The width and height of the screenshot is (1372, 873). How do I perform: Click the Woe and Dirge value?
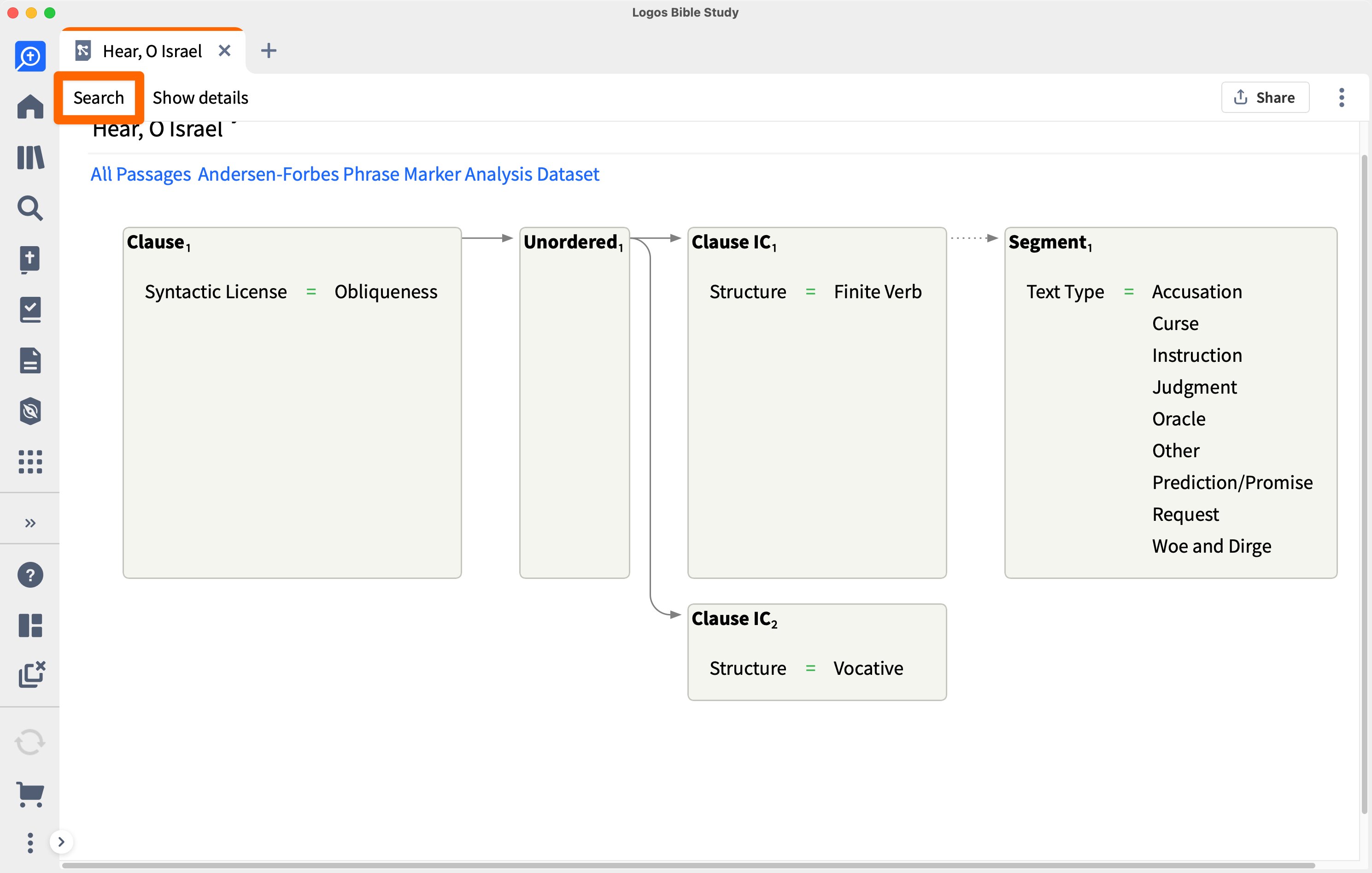click(1211, 546)
